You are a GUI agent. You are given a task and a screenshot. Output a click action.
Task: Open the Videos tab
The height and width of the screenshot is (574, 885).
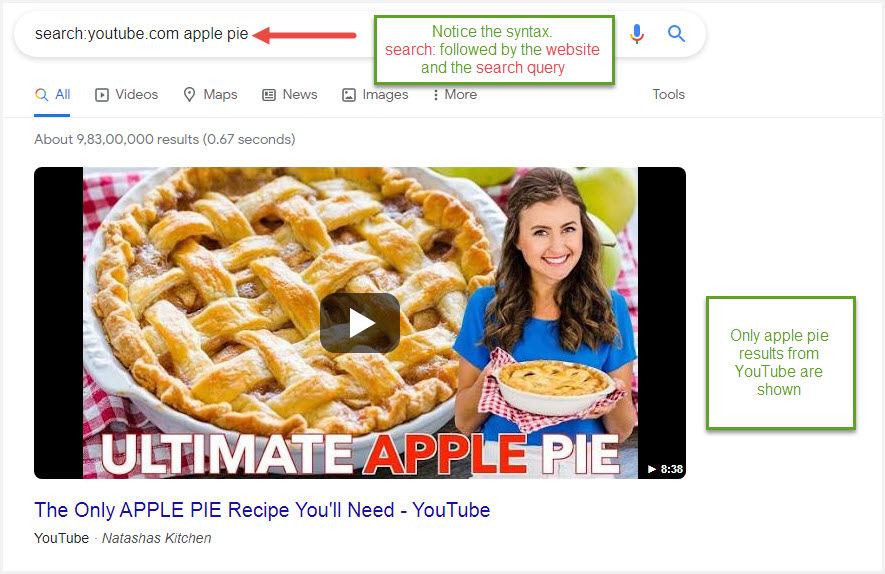click(127, 95)
